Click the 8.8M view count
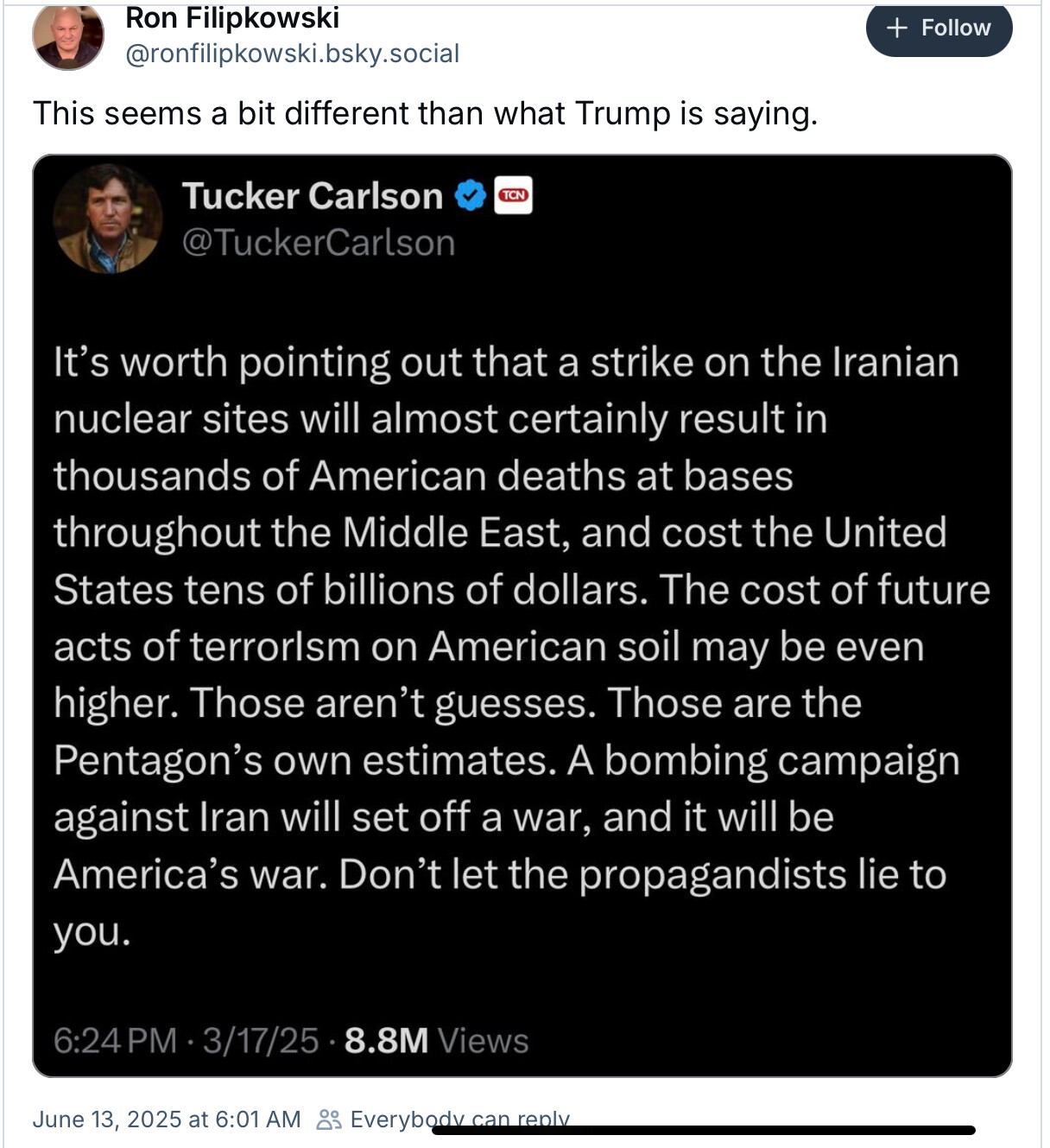The width and height of the screenshot is (1050, 1148). pyautogui.click(x=386, y=1041)
